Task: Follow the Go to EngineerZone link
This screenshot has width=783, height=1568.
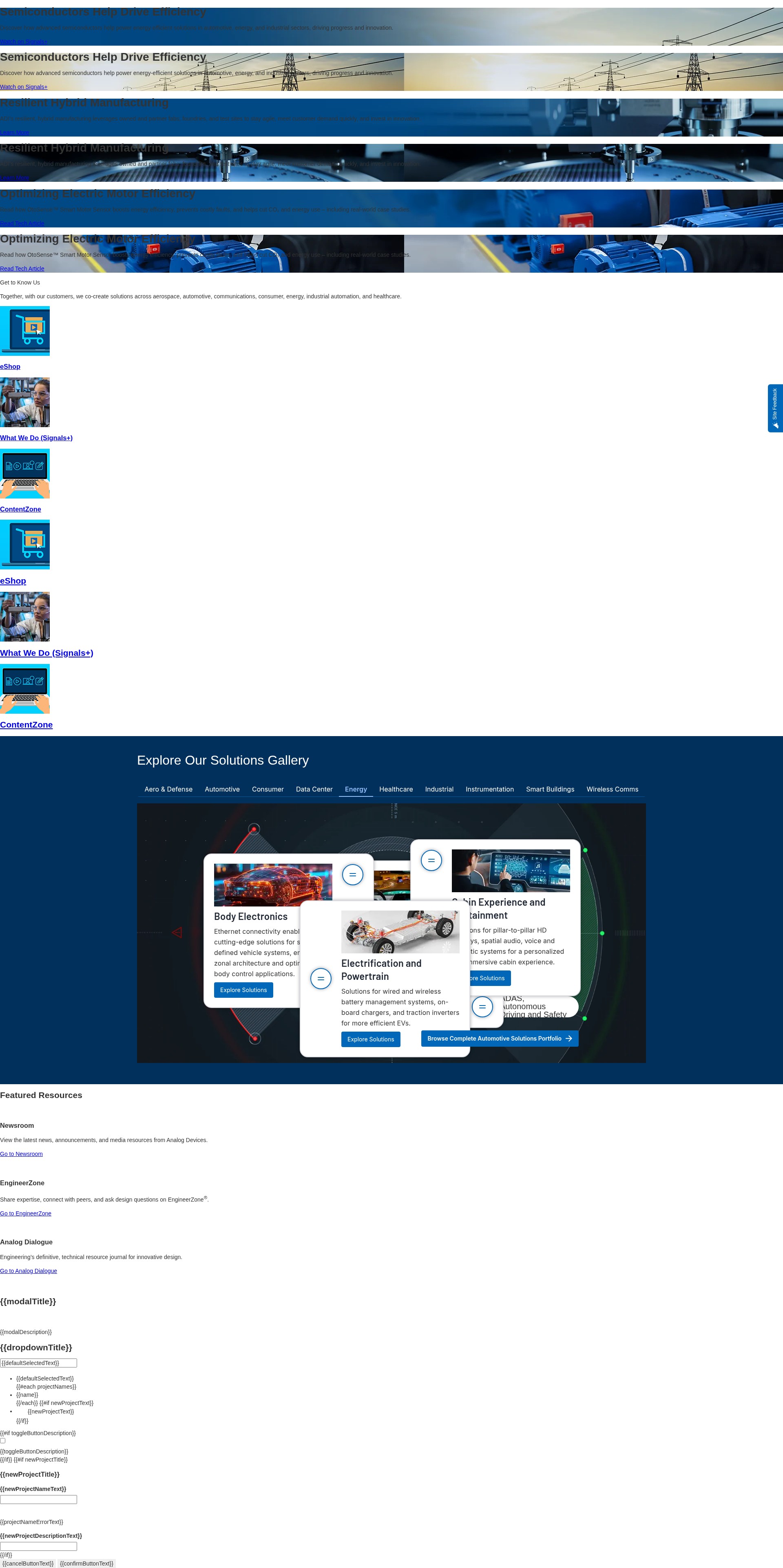Action: point(26,1213)
